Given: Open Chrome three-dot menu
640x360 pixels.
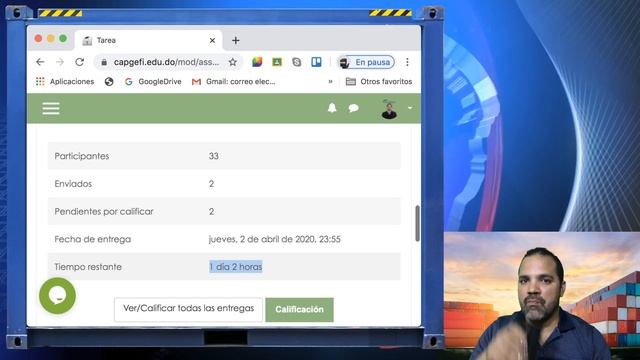Looking at the screenshot, I should [407, 62].
